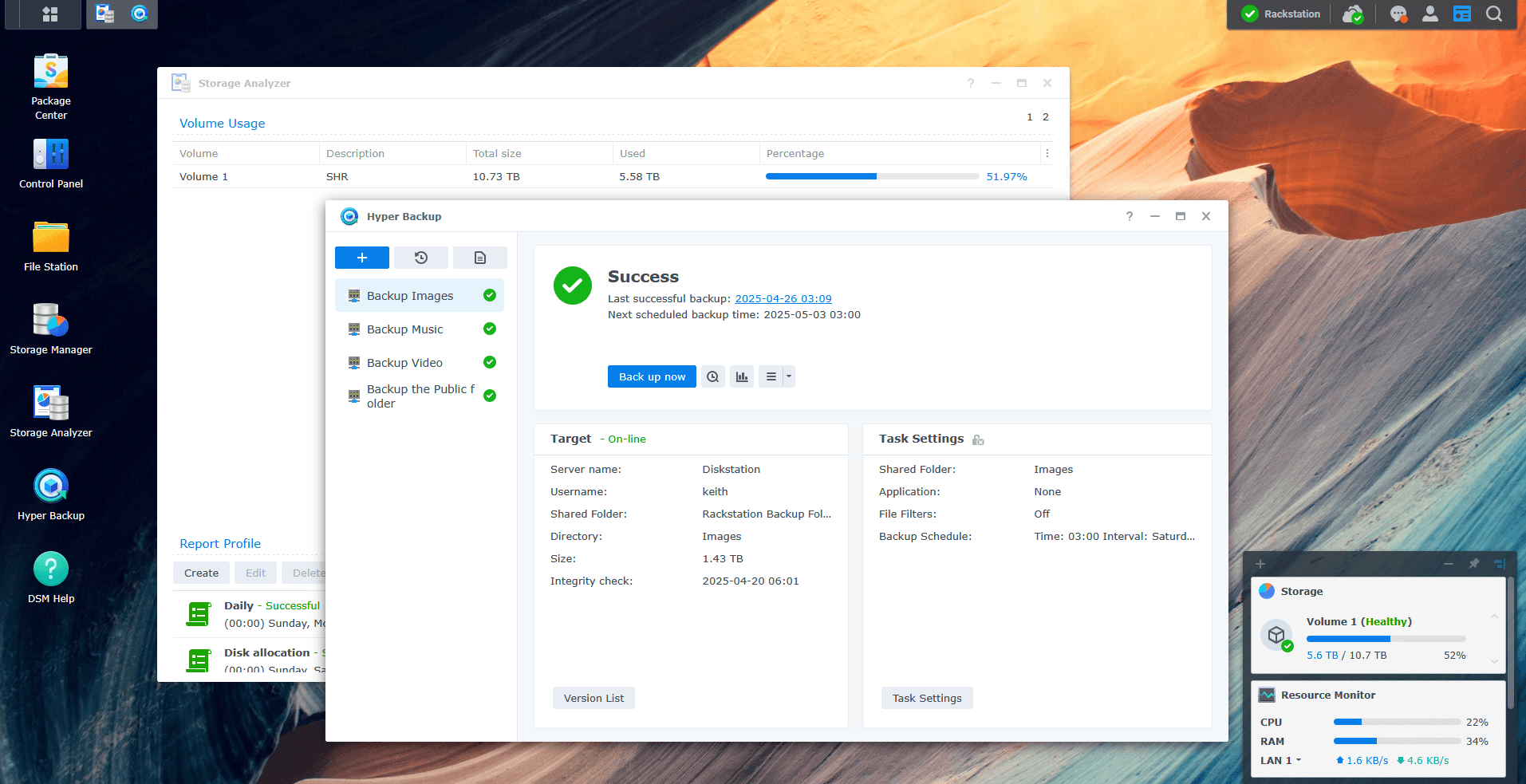Go to page 2 in Storage Analyzer
This screenshot has width=1526, height=784.
coord(1045,117)
